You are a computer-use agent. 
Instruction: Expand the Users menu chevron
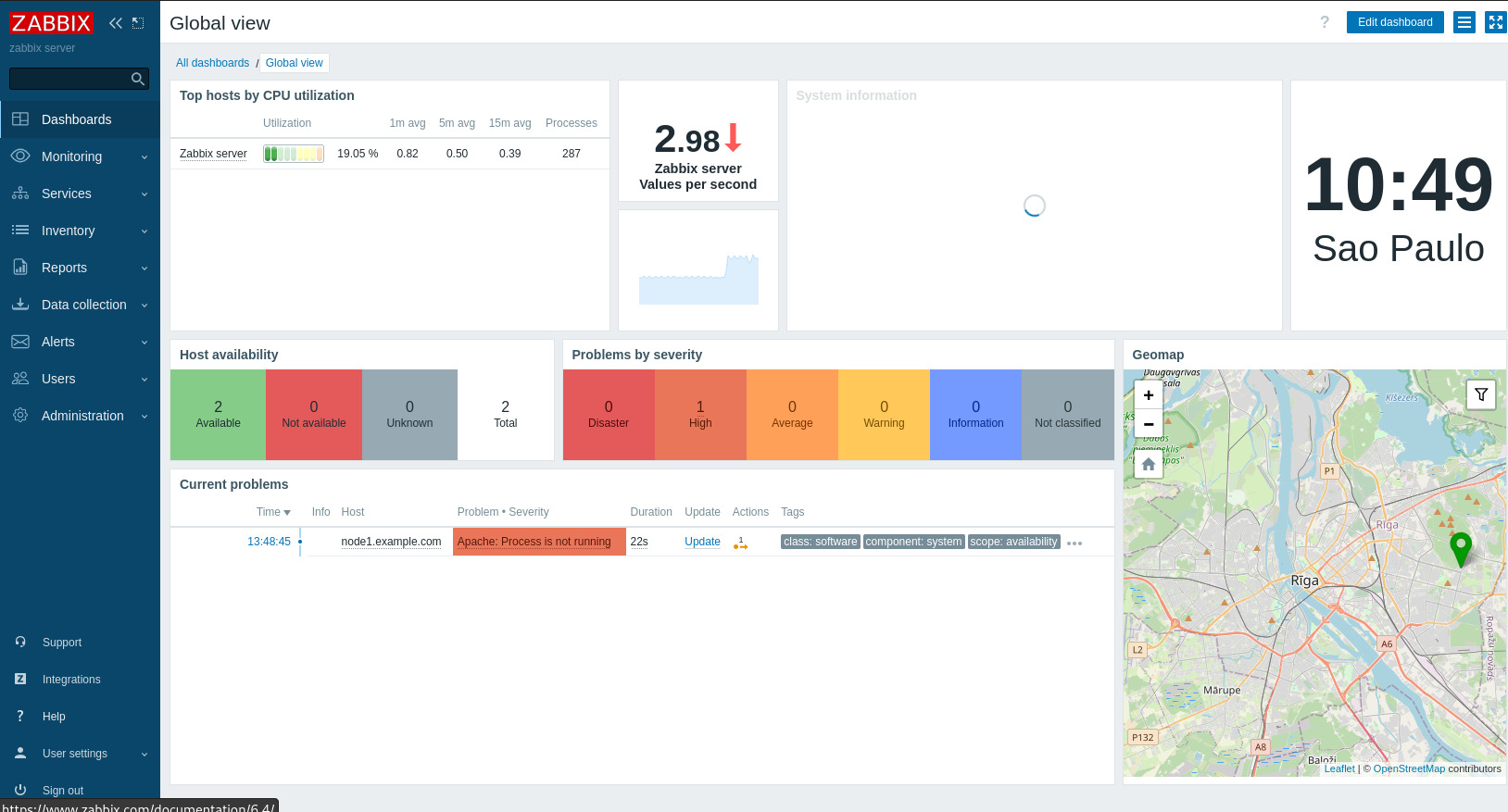point(145,380)
